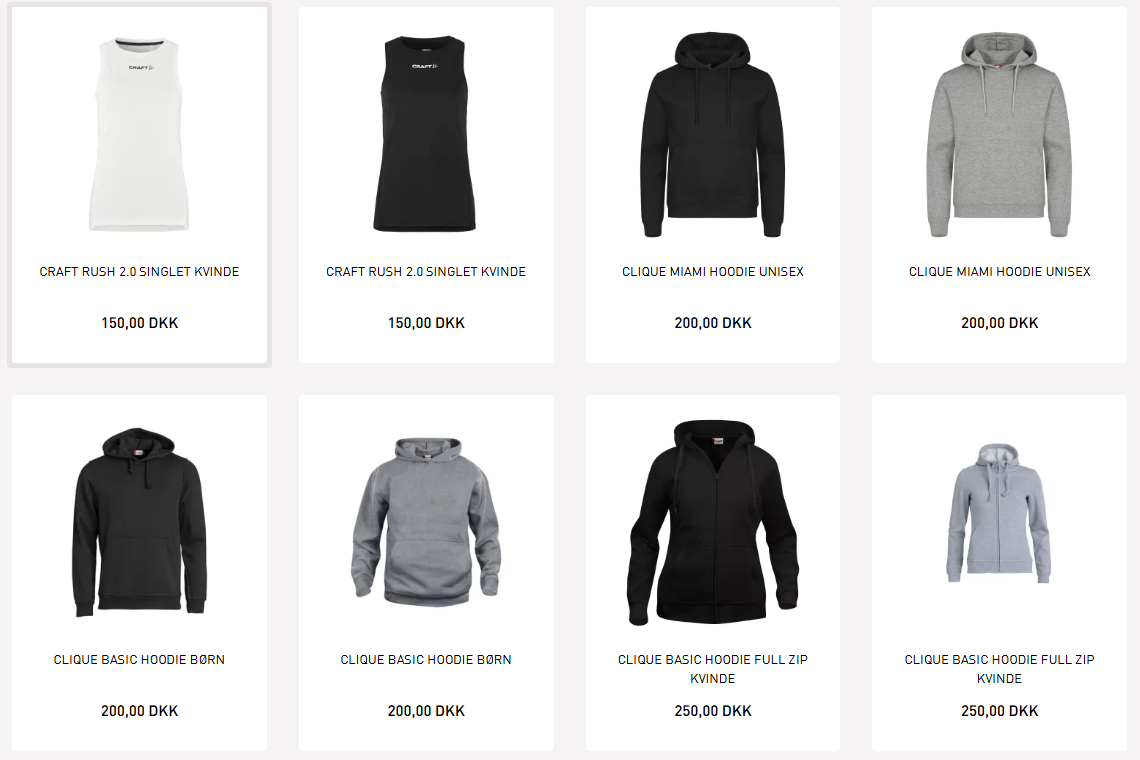Click grey Clique Miami Hoodie Unisex title

[x=999, y=271]
